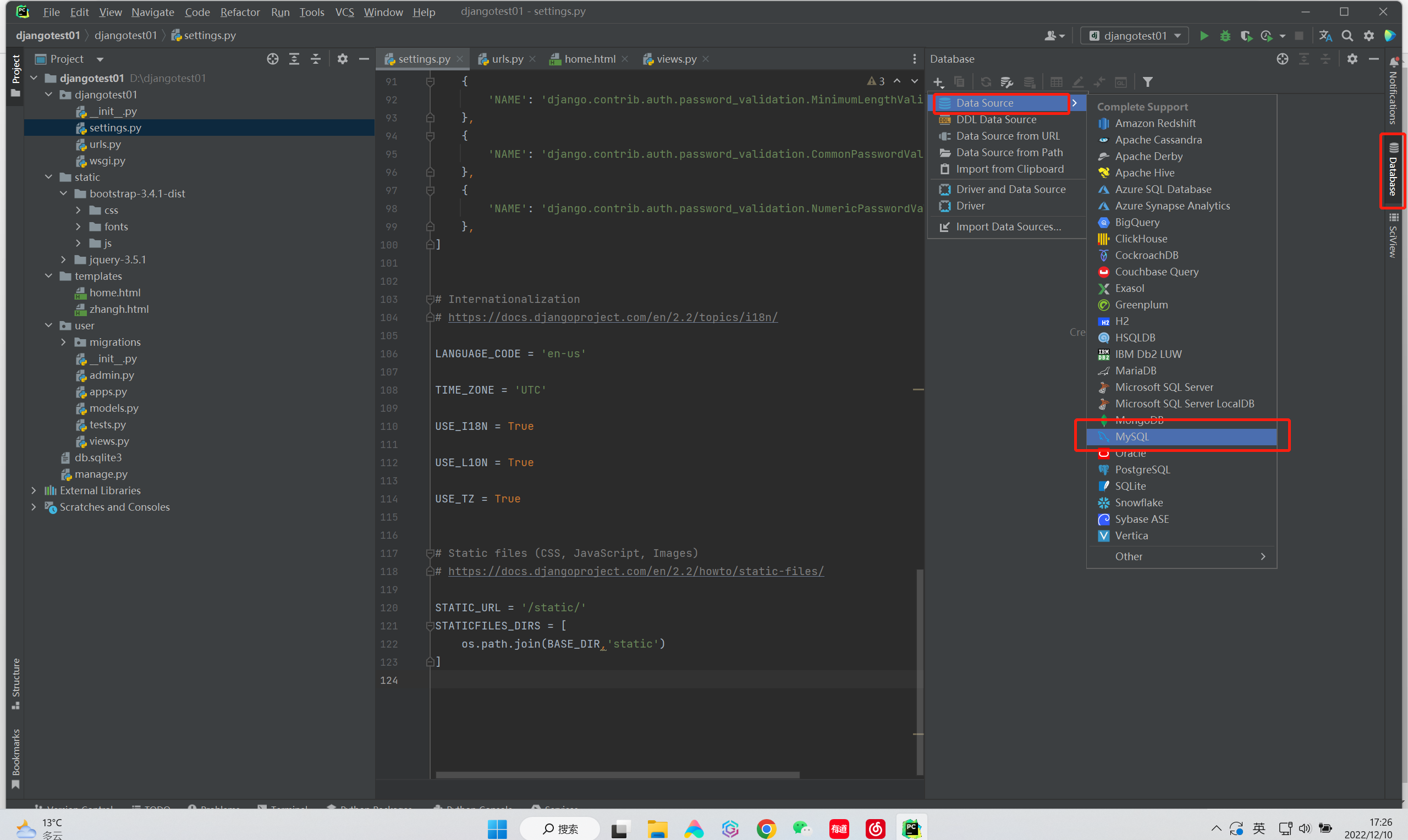Click the Translate icon in top toolbar

pos(1325,36)
